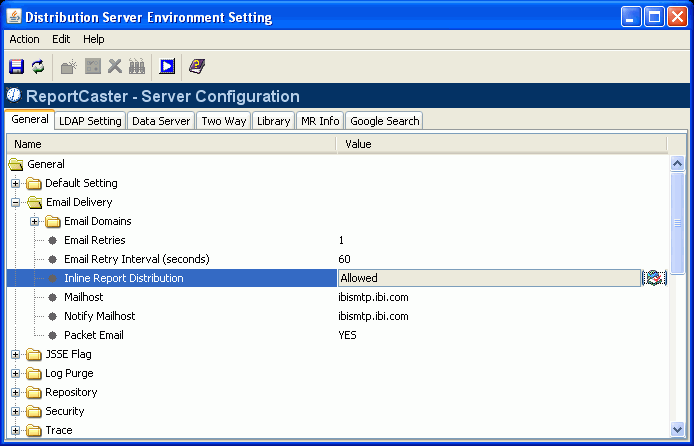Image resolution: width=694 pixels, height=446 pixels.
Task: Open the Action menu
Action: pyautogui.click(x=24, y=39)
